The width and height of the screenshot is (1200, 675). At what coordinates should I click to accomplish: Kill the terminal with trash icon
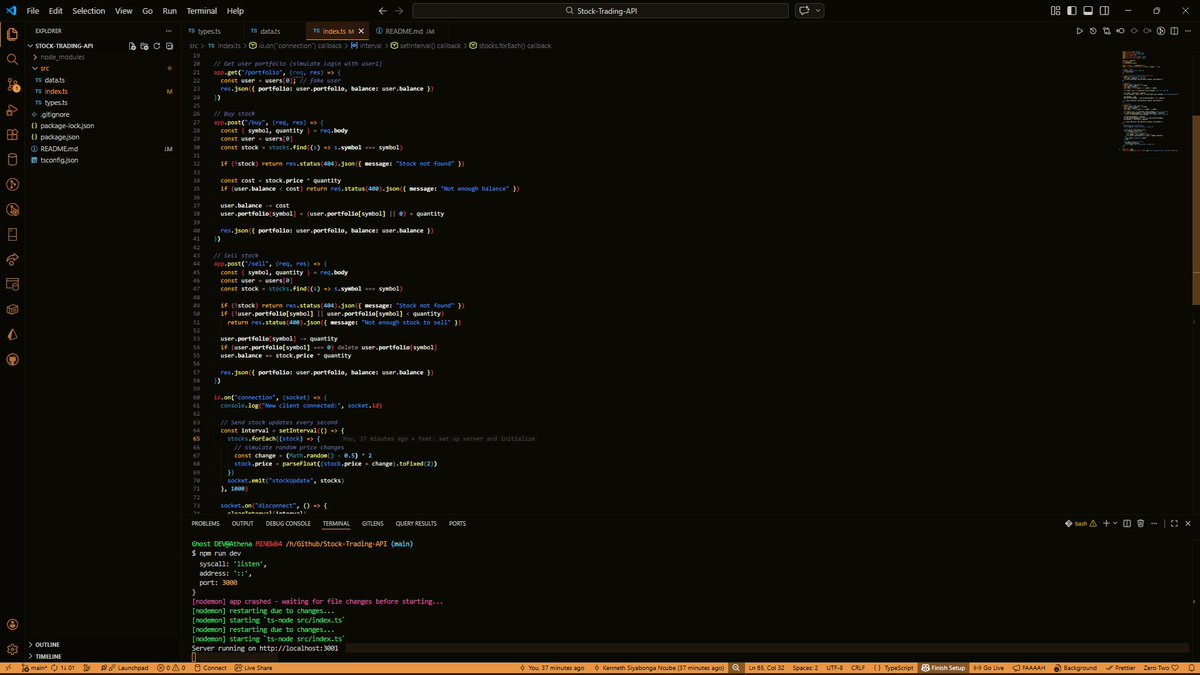click(x=1140, y=523)
